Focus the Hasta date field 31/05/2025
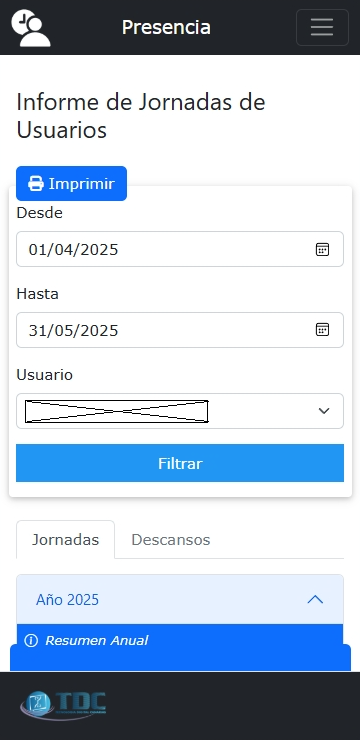 click(x=180, y=330)
